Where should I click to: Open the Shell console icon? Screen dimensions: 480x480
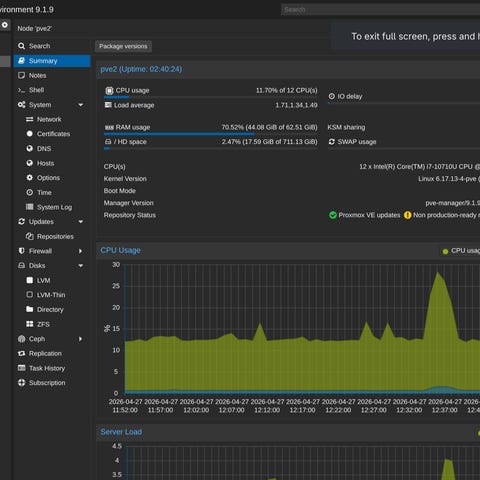pyautogui.click(x=21, y=90)
